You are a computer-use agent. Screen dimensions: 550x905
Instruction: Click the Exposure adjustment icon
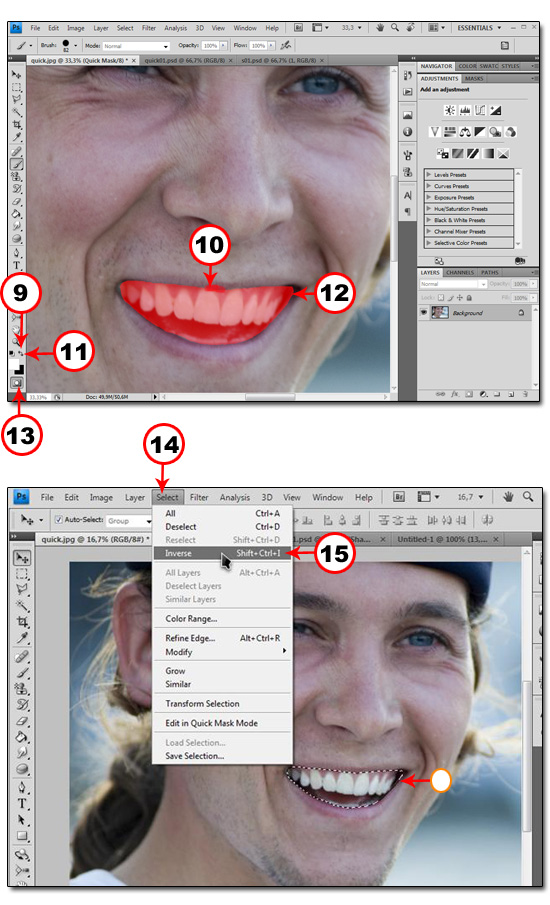click(495, 110)
